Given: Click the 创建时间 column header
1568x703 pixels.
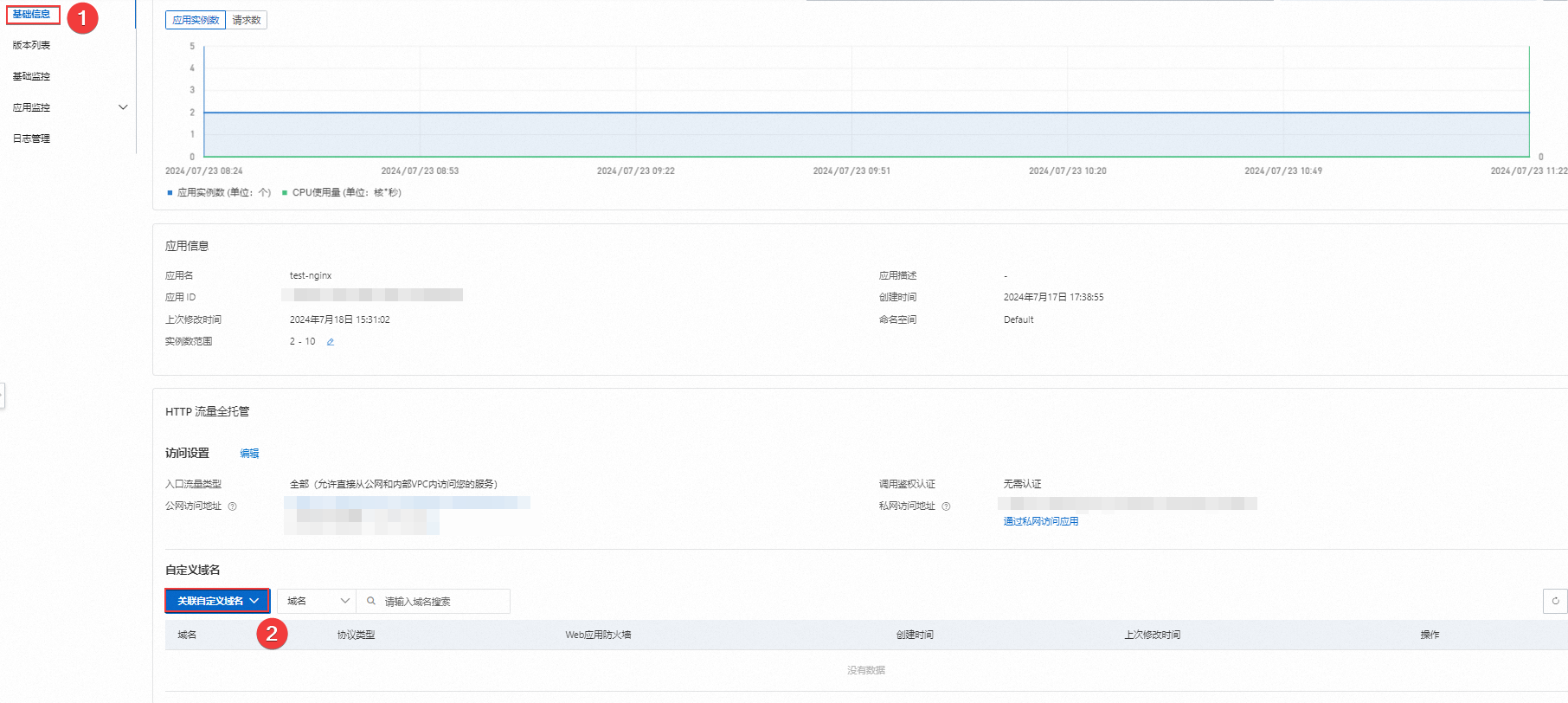Looking at the screenshot, I should coord(915,635).
